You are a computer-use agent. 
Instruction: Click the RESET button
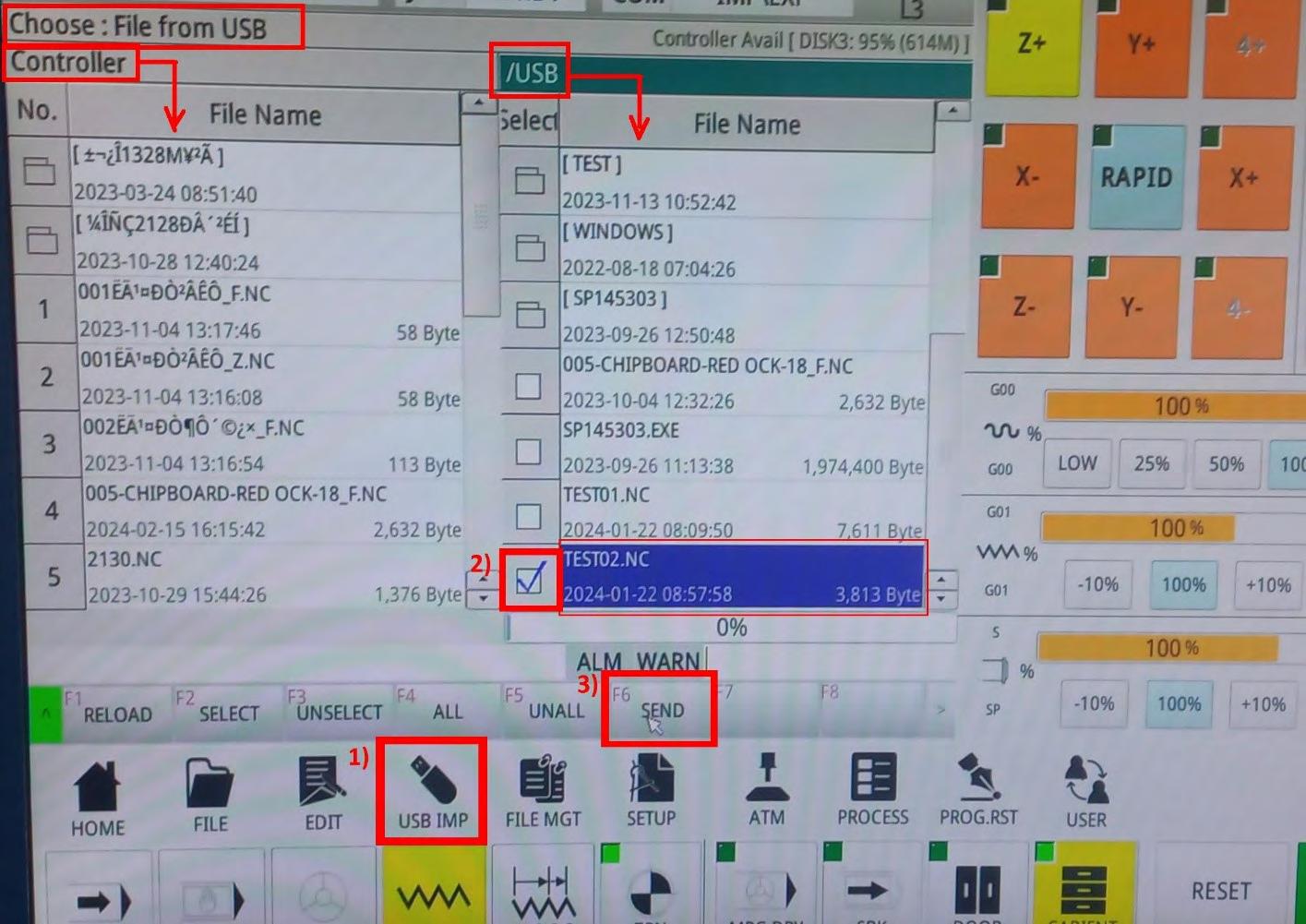(x=1221, y=890)
